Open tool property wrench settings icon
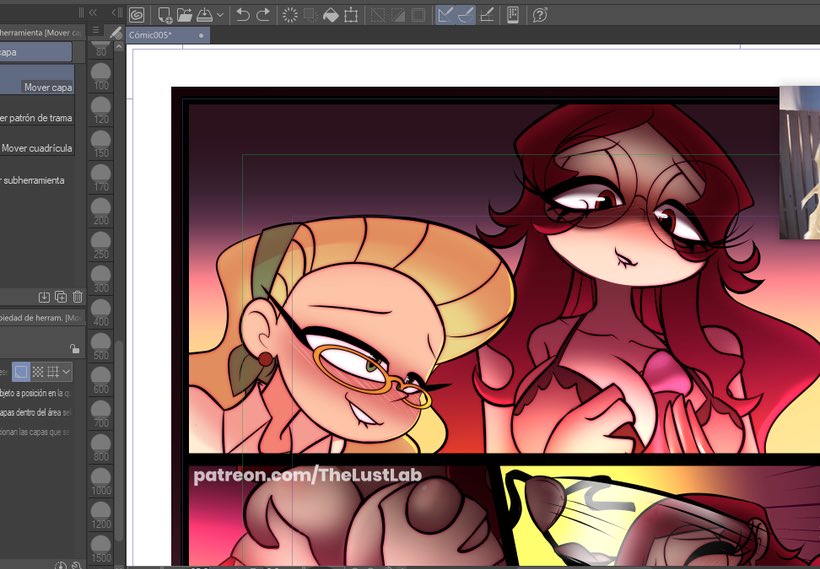The height and width of the screenshot is (569, 820). pos(76,565)
